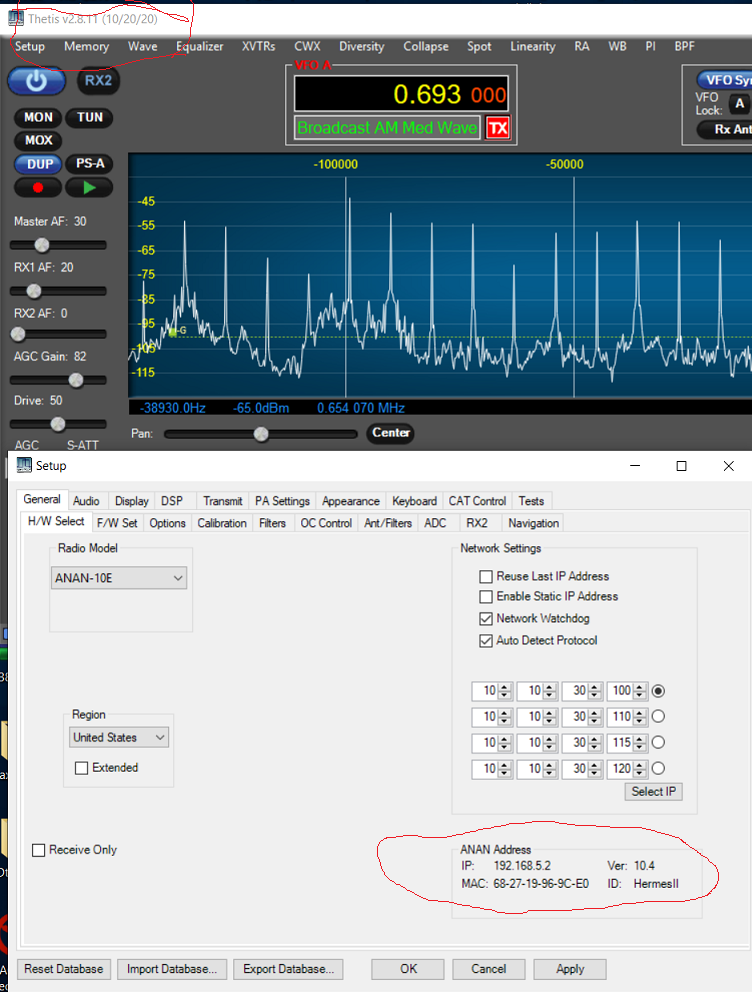
Task: Click the Drive slider
Action: click(58, 424)
